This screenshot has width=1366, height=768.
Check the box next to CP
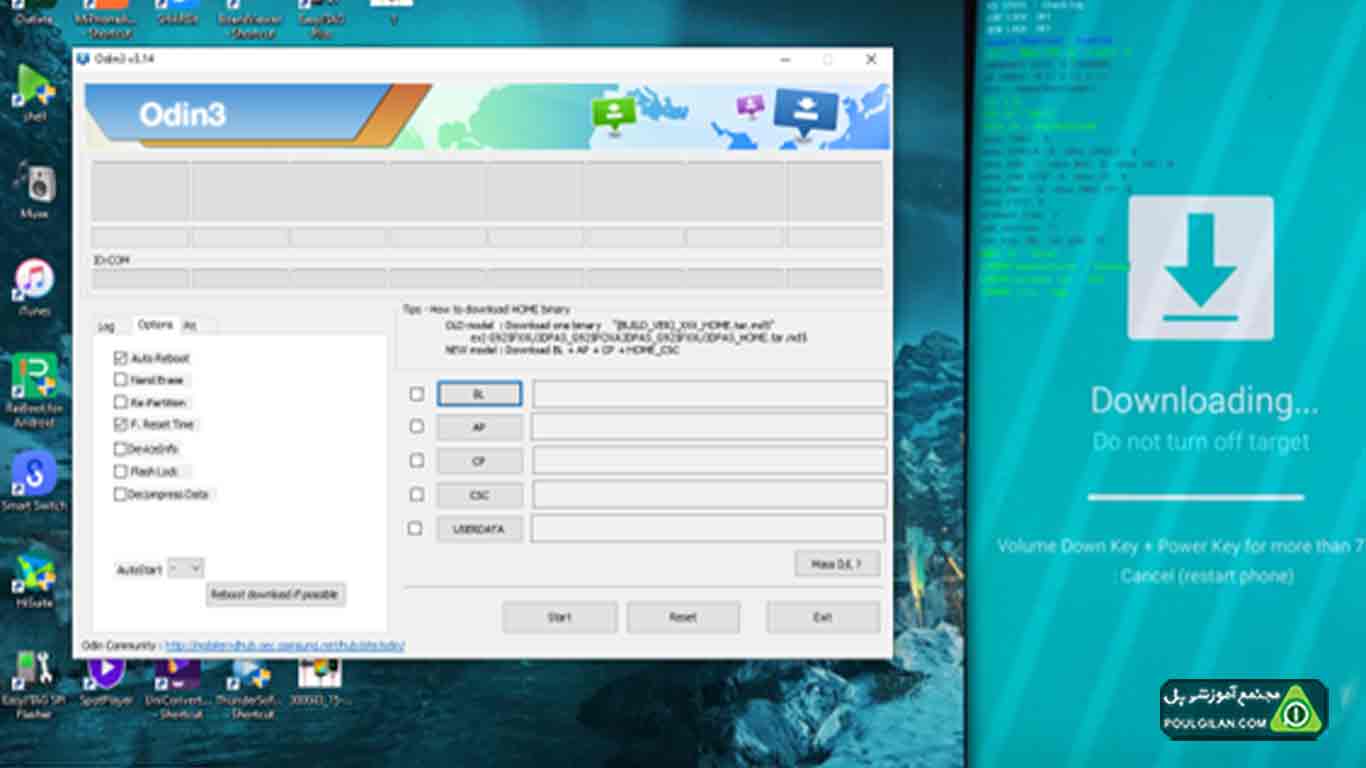point(417,461)
